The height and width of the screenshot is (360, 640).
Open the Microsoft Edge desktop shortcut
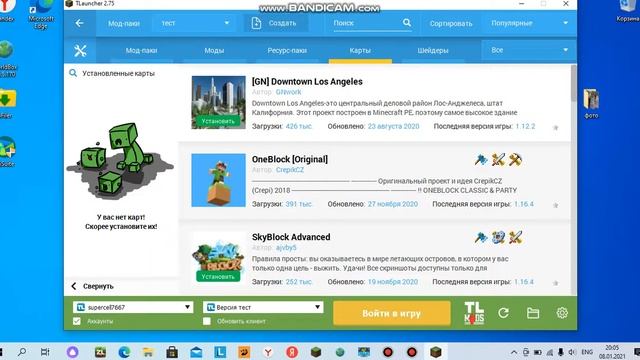click(x=41, y=14)
